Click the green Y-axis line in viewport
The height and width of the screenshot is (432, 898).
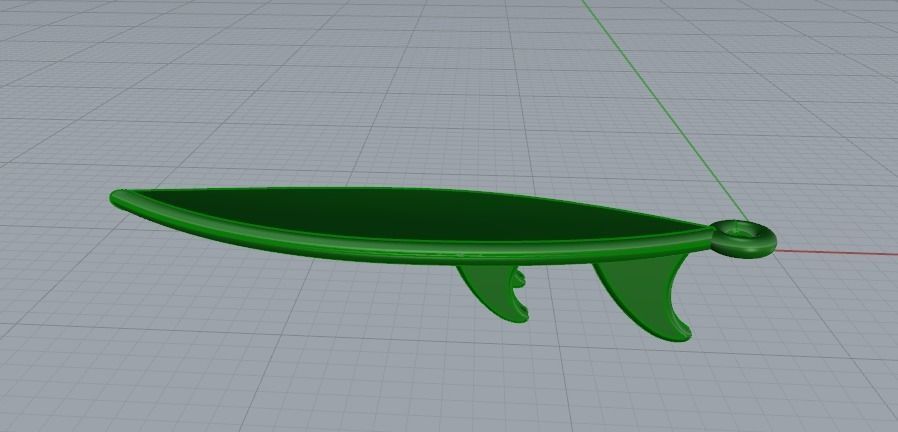coord(664,109)
